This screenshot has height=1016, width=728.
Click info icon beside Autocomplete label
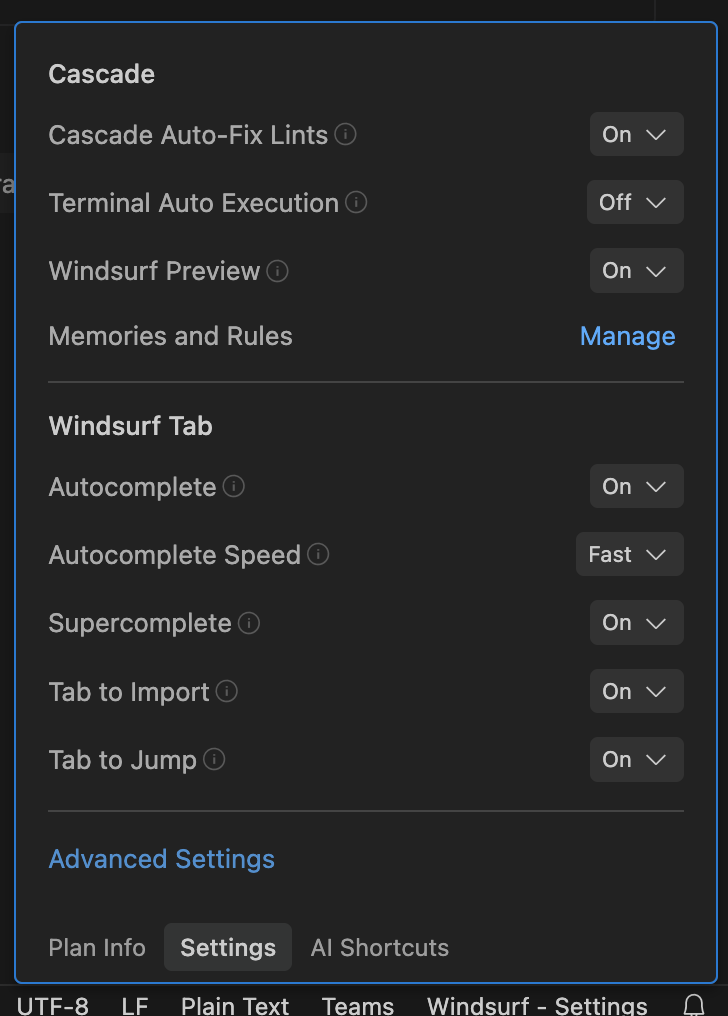(234, 487)
